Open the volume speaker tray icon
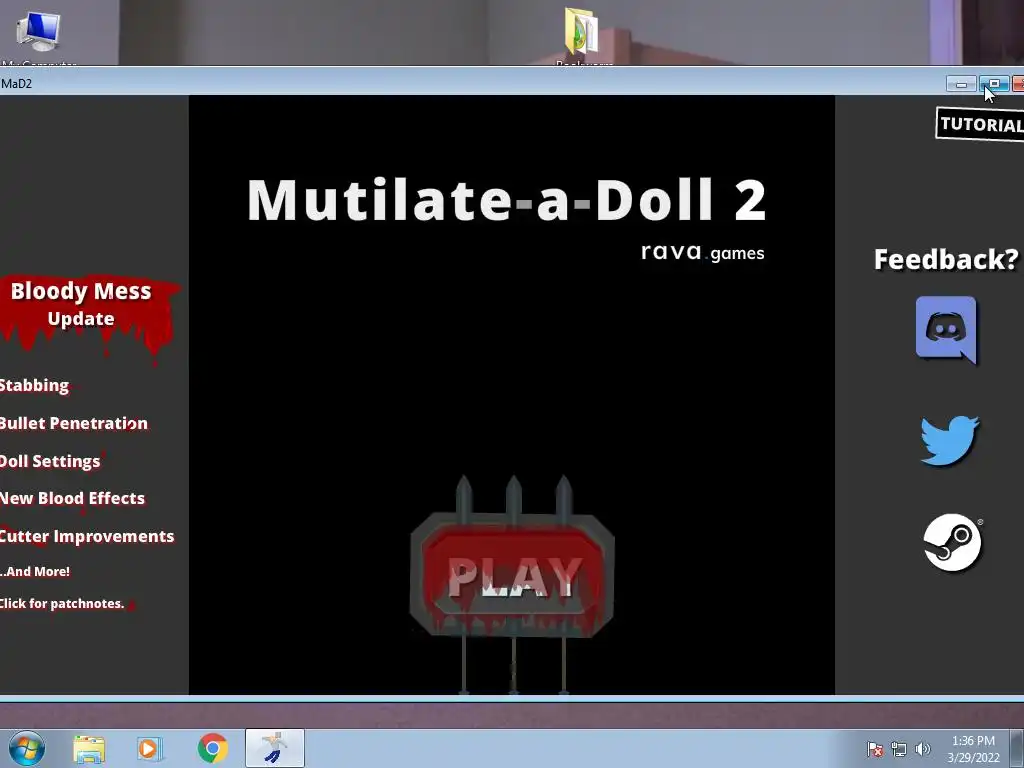 [x=923, y=749]
